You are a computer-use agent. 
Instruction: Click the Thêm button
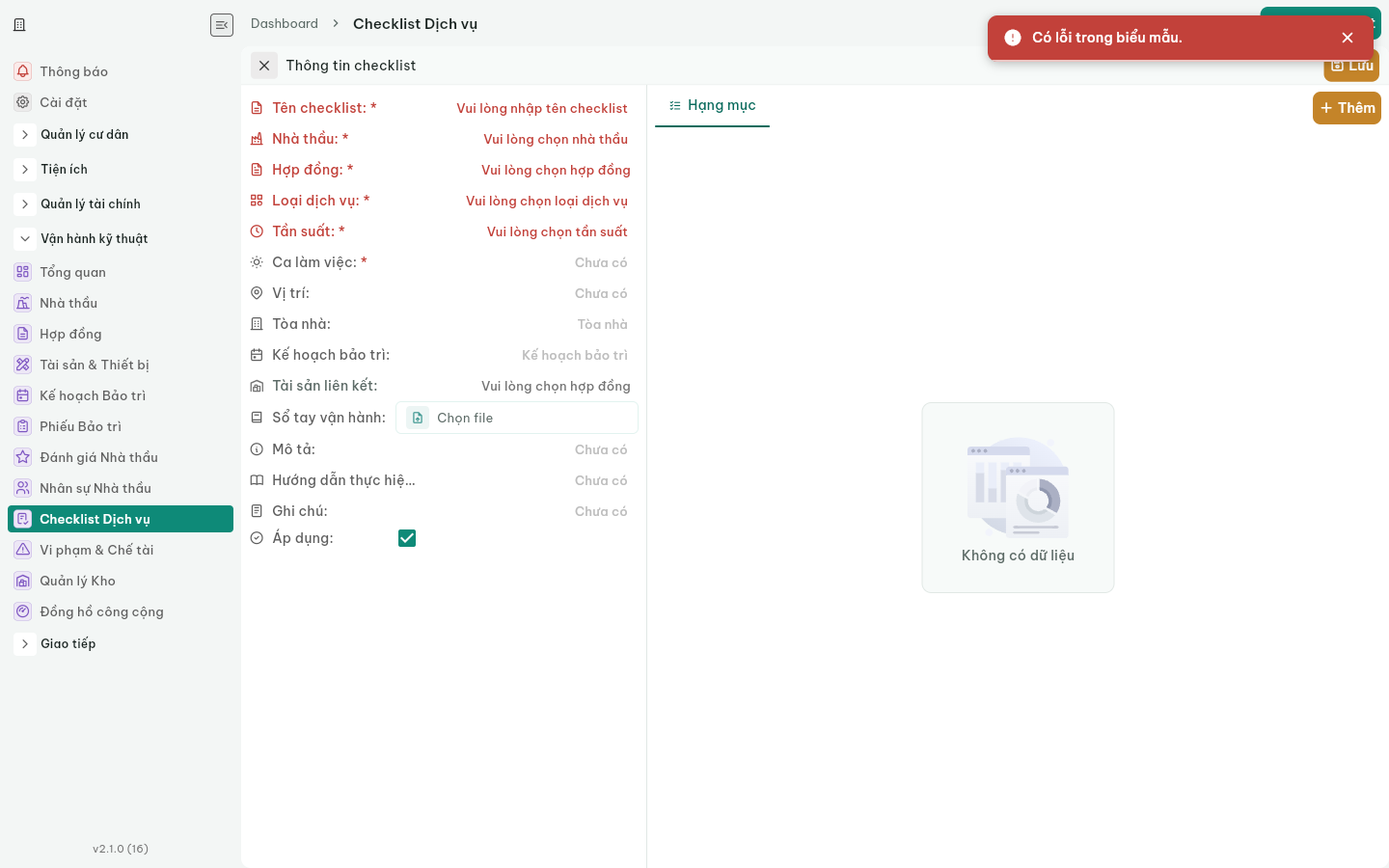(x=1347, y=108)
